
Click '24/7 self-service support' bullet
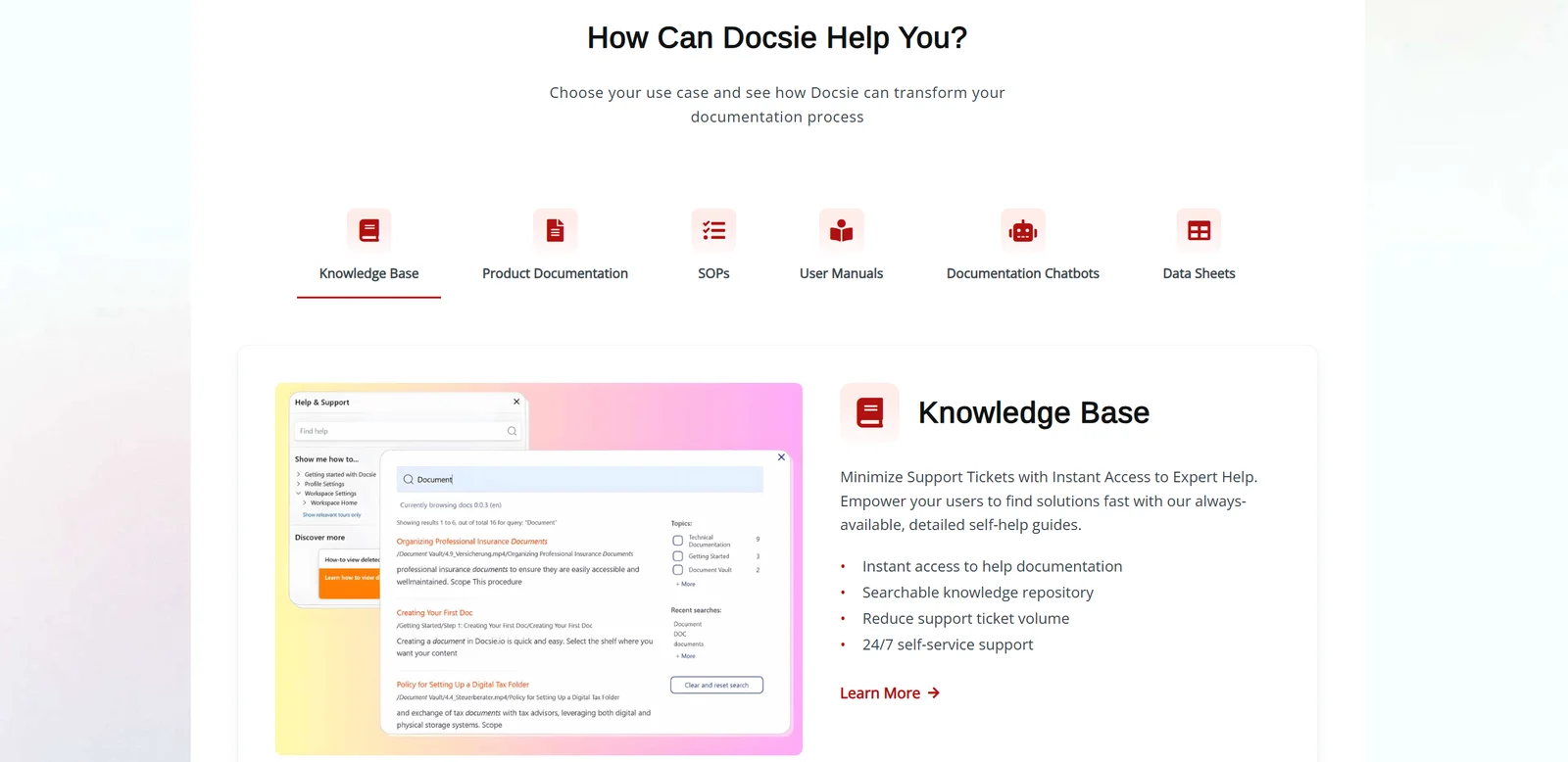(948, 644)
